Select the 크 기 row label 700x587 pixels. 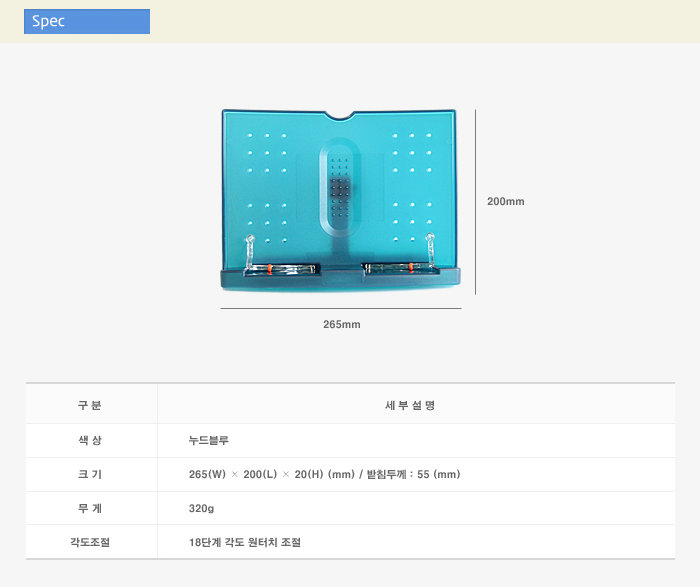point(90,474)
